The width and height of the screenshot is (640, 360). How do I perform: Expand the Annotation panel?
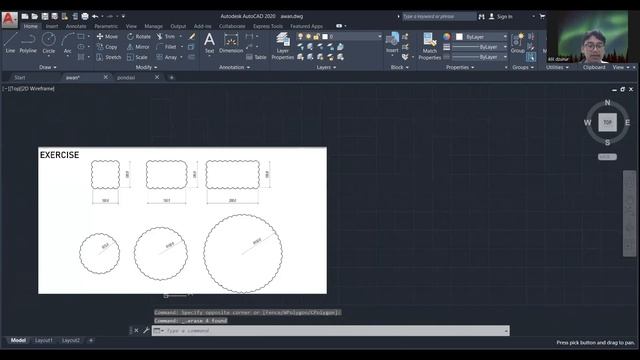click(x=234, y=67)
